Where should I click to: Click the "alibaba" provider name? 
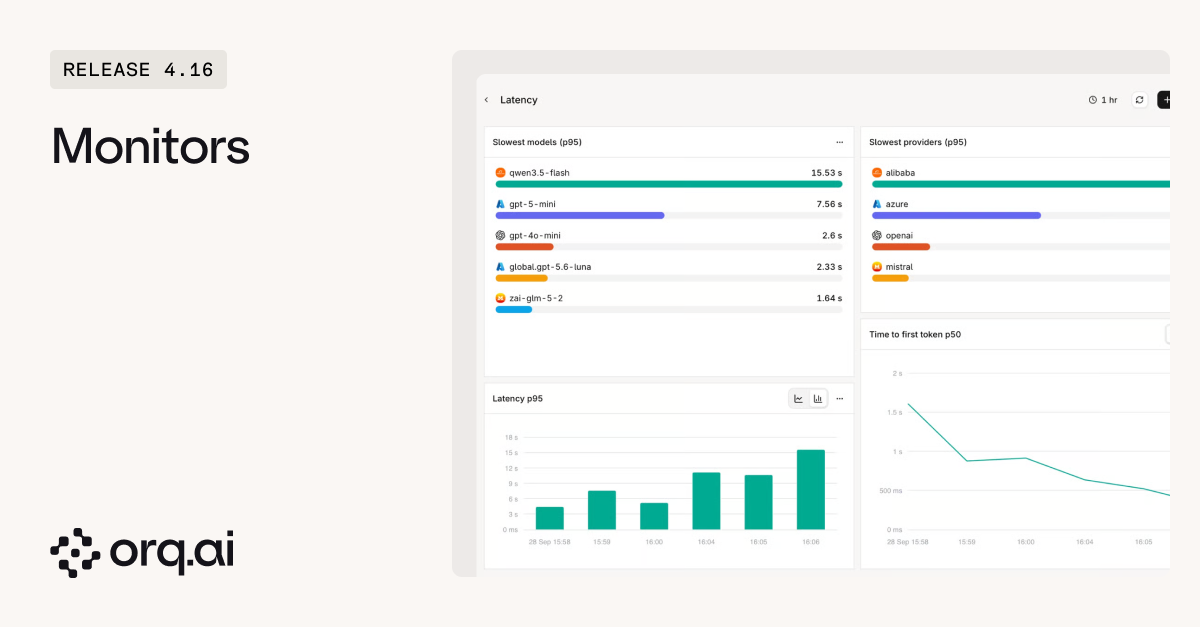point(901,173)
